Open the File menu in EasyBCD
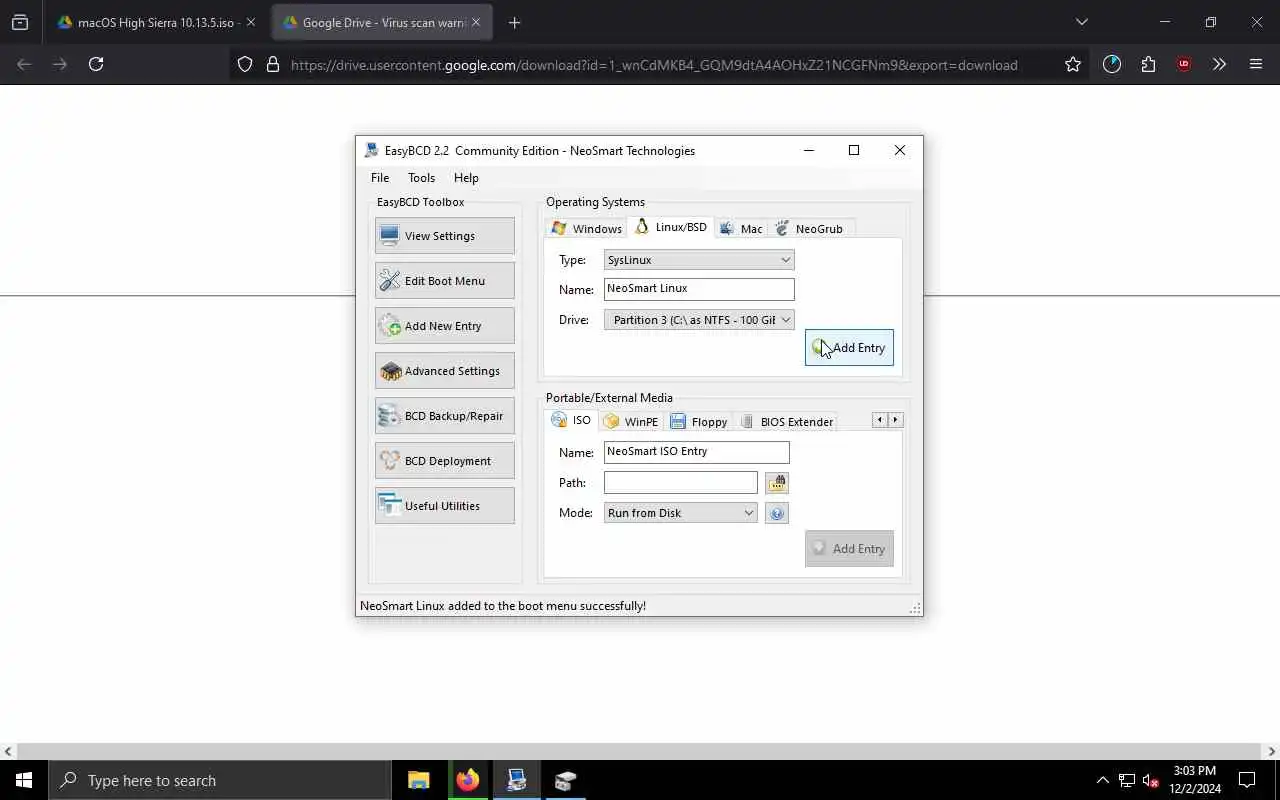 point(380,178)
